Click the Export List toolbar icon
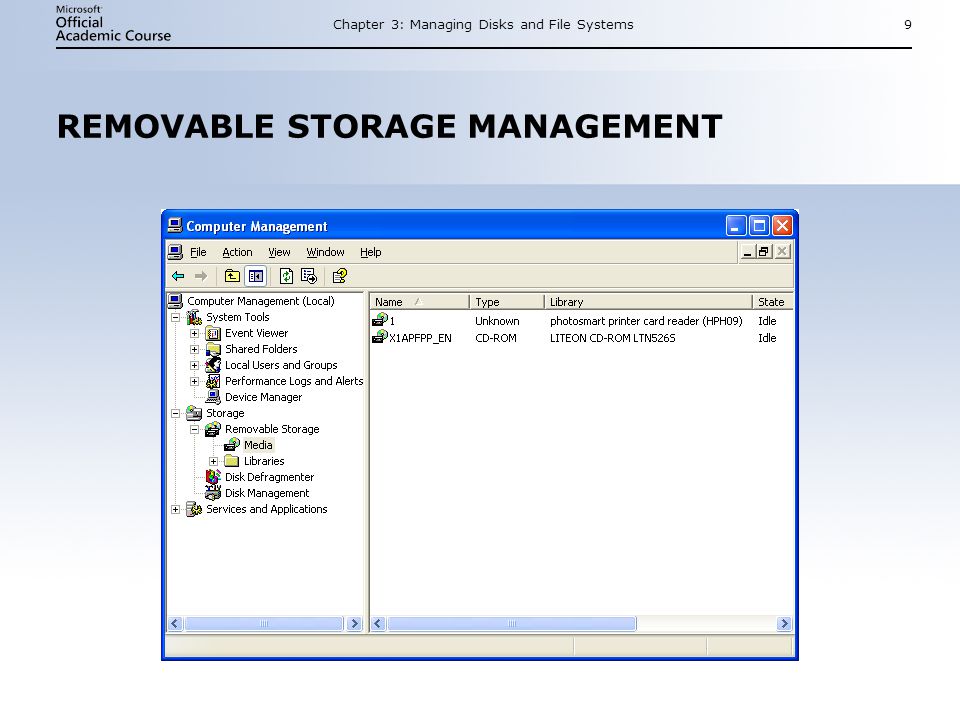Screen dimensions: 960x720 coord(309,276)
